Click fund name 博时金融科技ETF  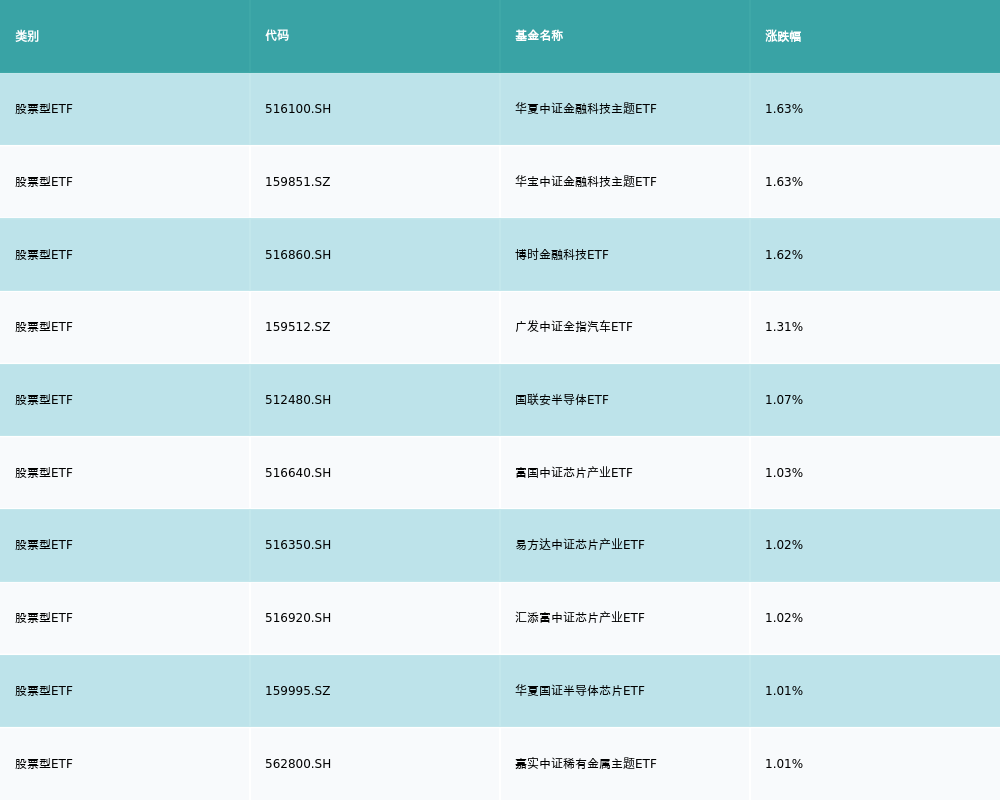(562, 255)
